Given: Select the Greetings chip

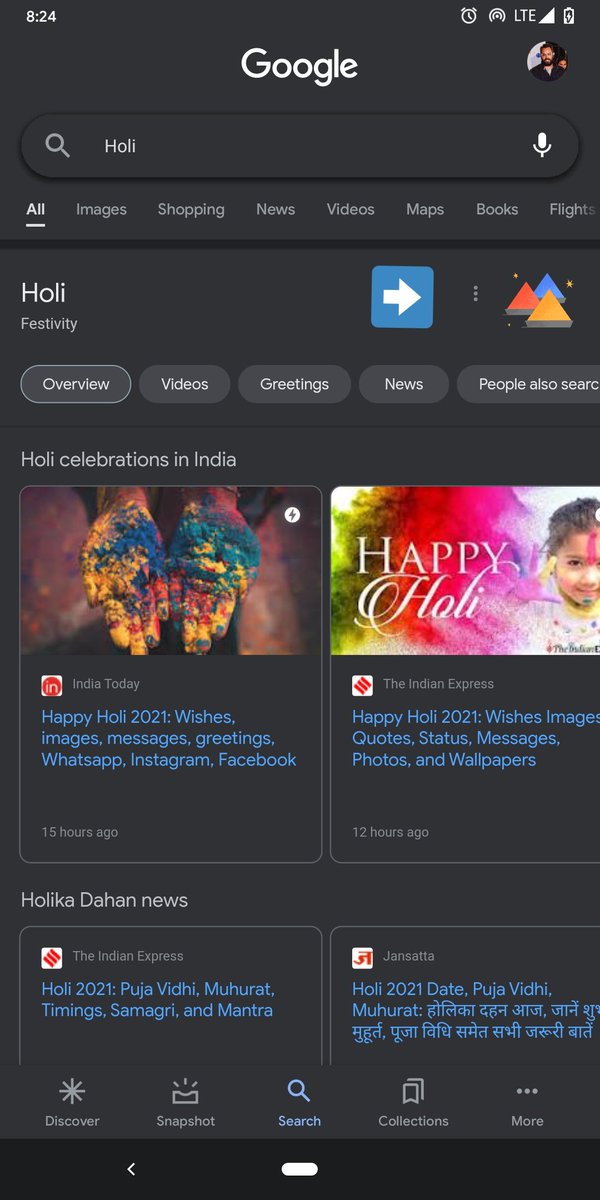Looking at the screenshot, I should [294, 384].
